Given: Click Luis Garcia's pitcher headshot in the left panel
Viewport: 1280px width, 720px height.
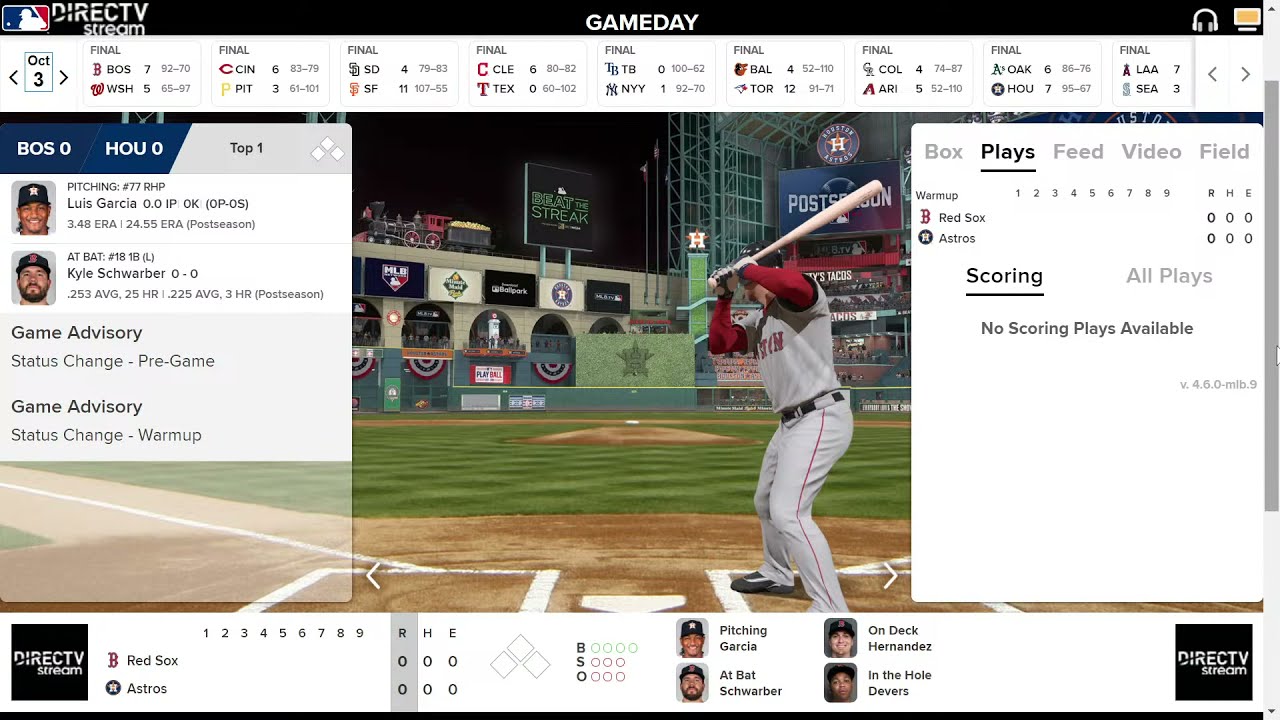Looking at the screenshot, I should (33, 208).
